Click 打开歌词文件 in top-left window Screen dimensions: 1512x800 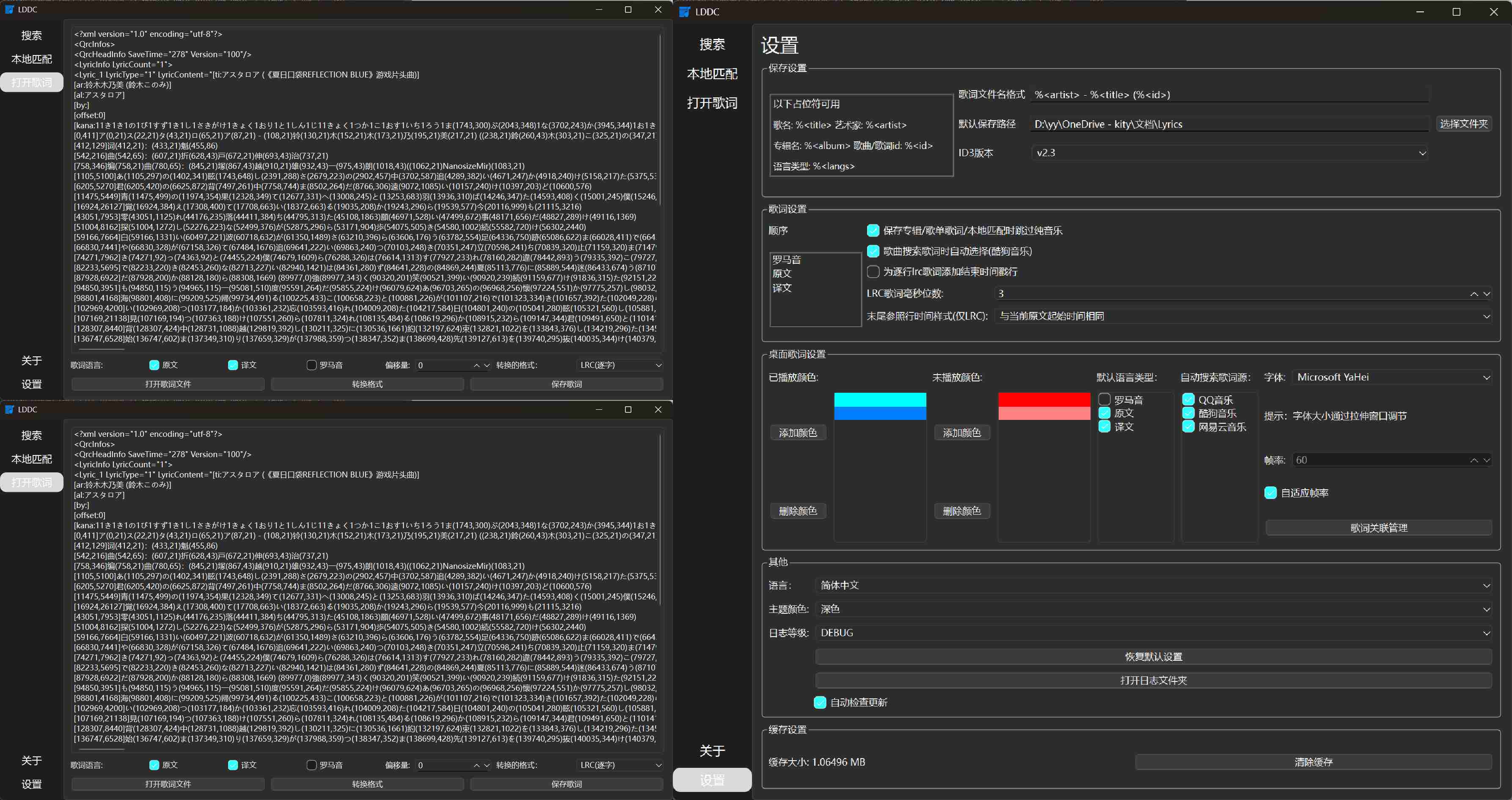tap(168, 384)
